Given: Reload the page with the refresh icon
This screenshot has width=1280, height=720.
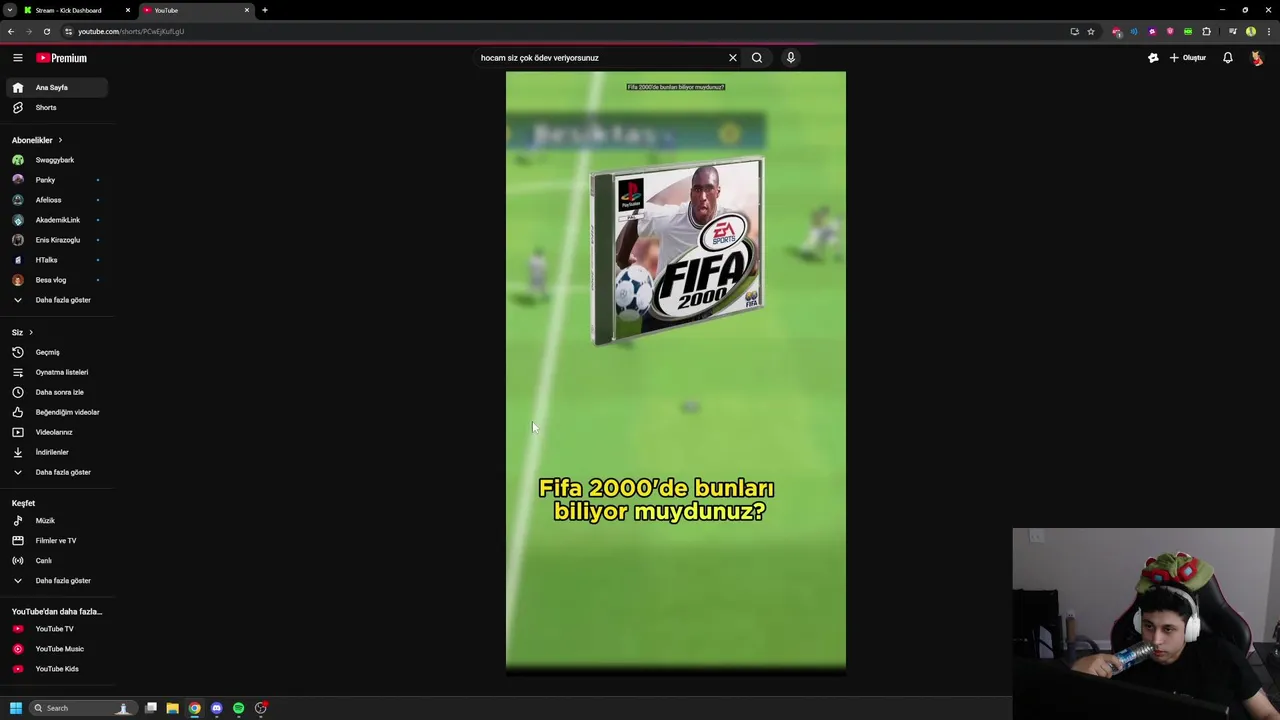Looking at the screenshot, I should coord(47,31).
